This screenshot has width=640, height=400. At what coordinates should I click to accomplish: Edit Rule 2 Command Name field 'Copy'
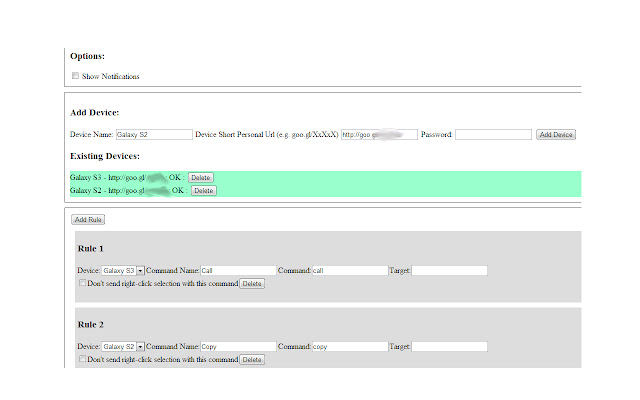pos(238,347)
